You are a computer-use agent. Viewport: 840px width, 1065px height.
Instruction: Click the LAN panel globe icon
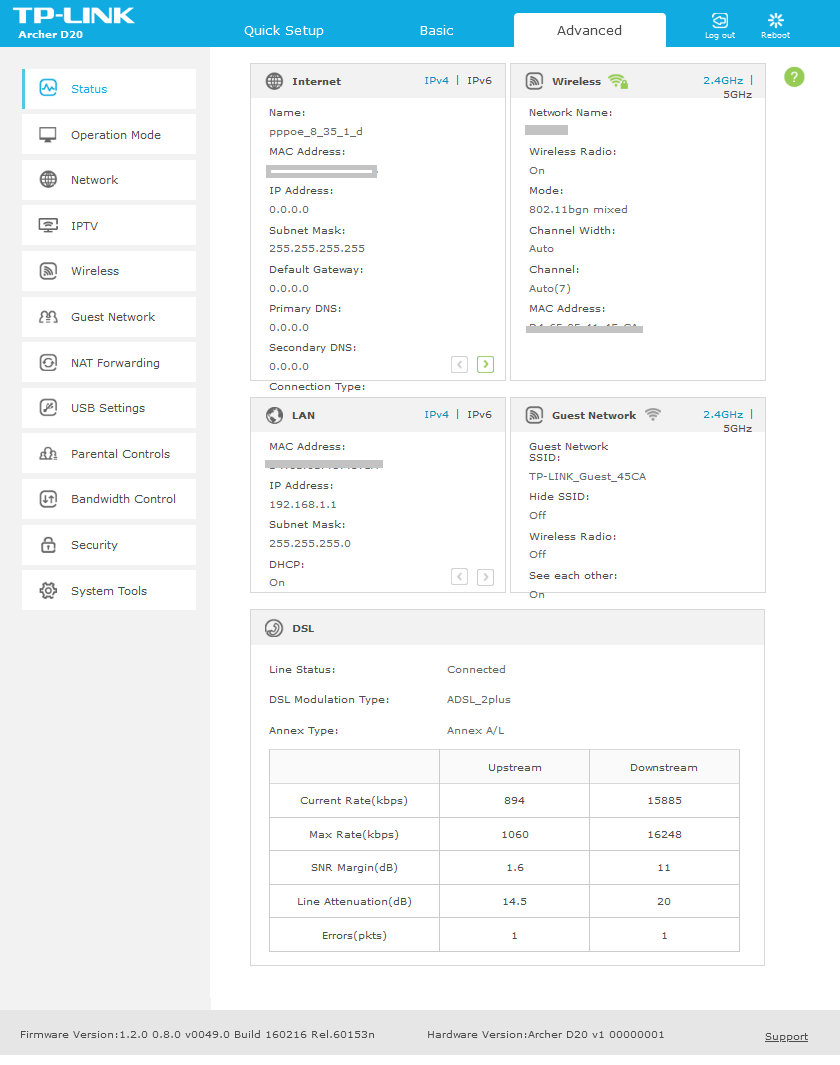click(274, 415)
